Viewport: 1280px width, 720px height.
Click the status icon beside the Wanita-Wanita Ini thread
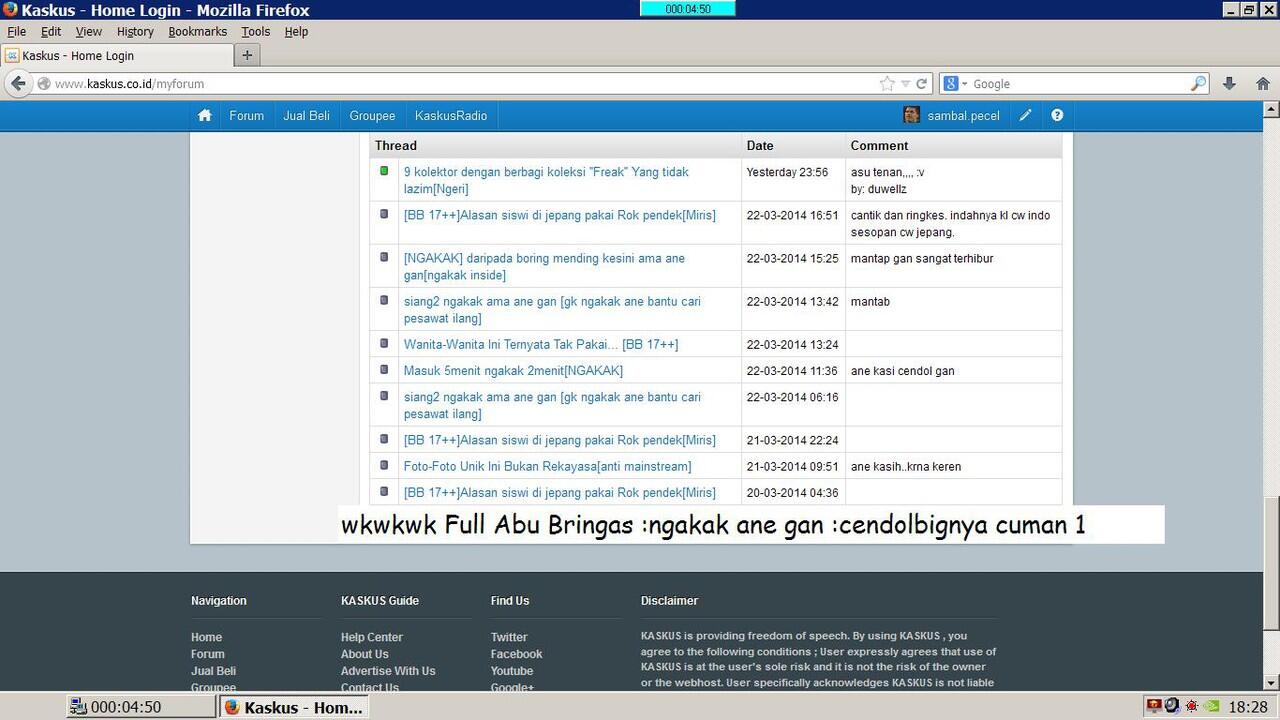(384, 343)
